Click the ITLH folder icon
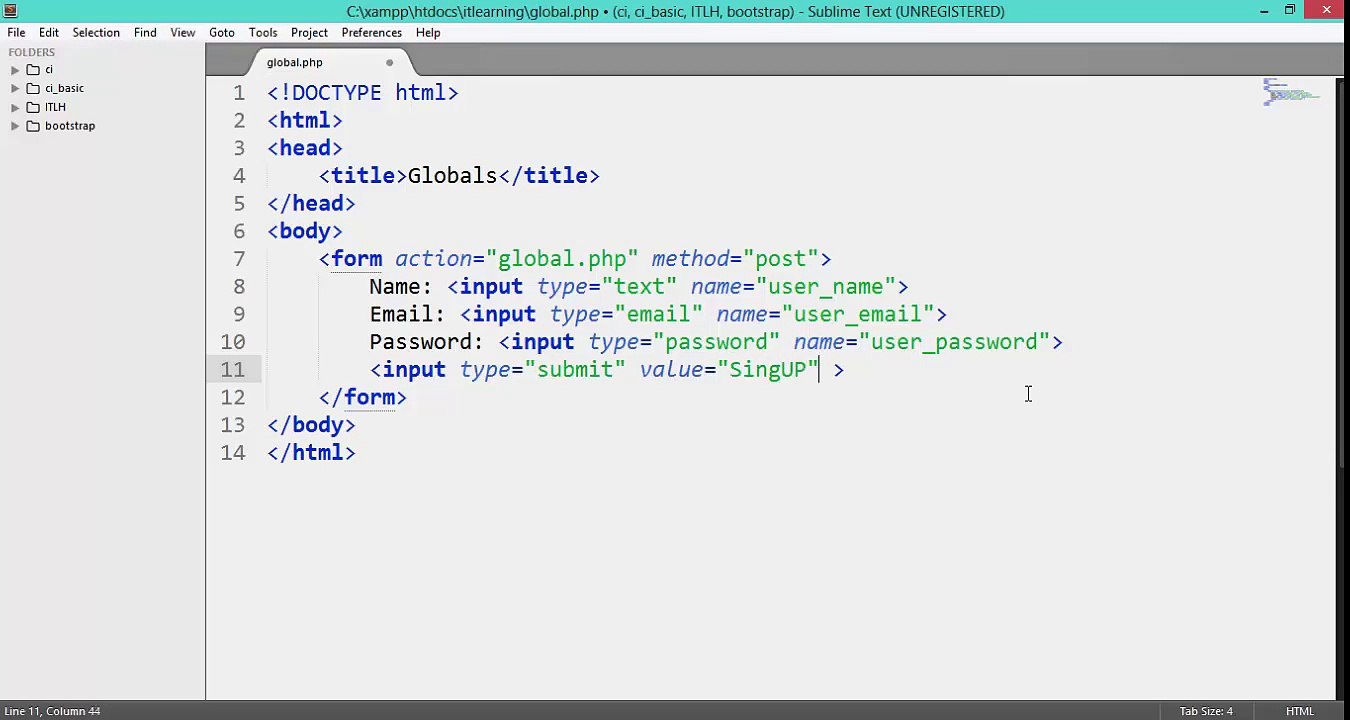The width and height of the screenshot is (1350, 720). [x=33, y=107]
